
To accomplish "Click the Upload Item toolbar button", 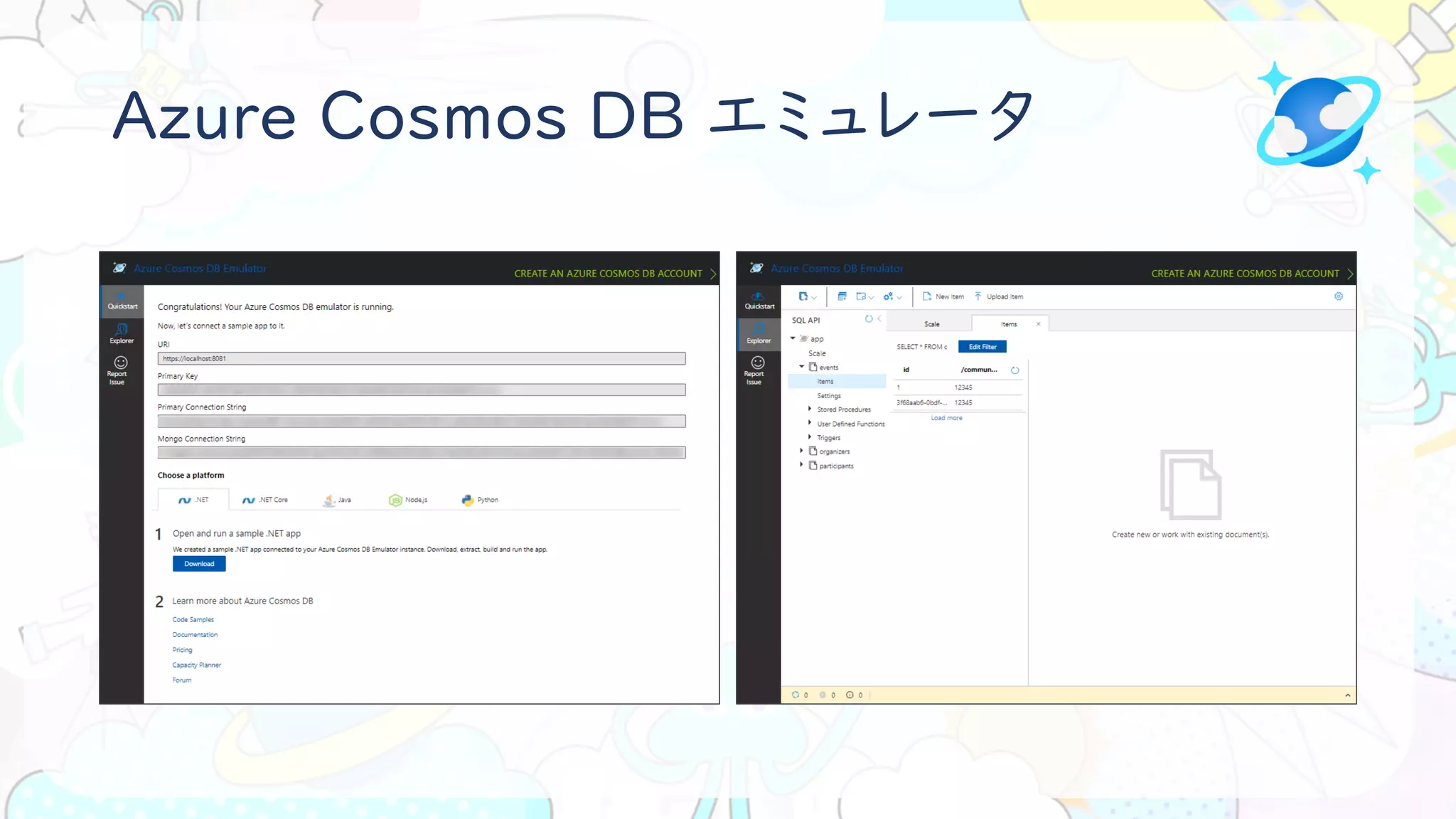I will 999,296.
